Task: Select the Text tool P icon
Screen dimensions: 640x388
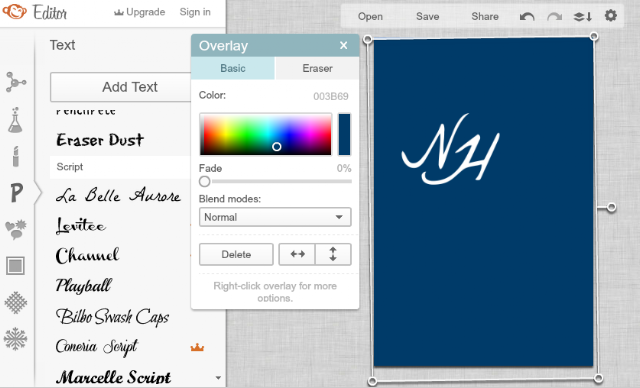Action: click(16, 193)
